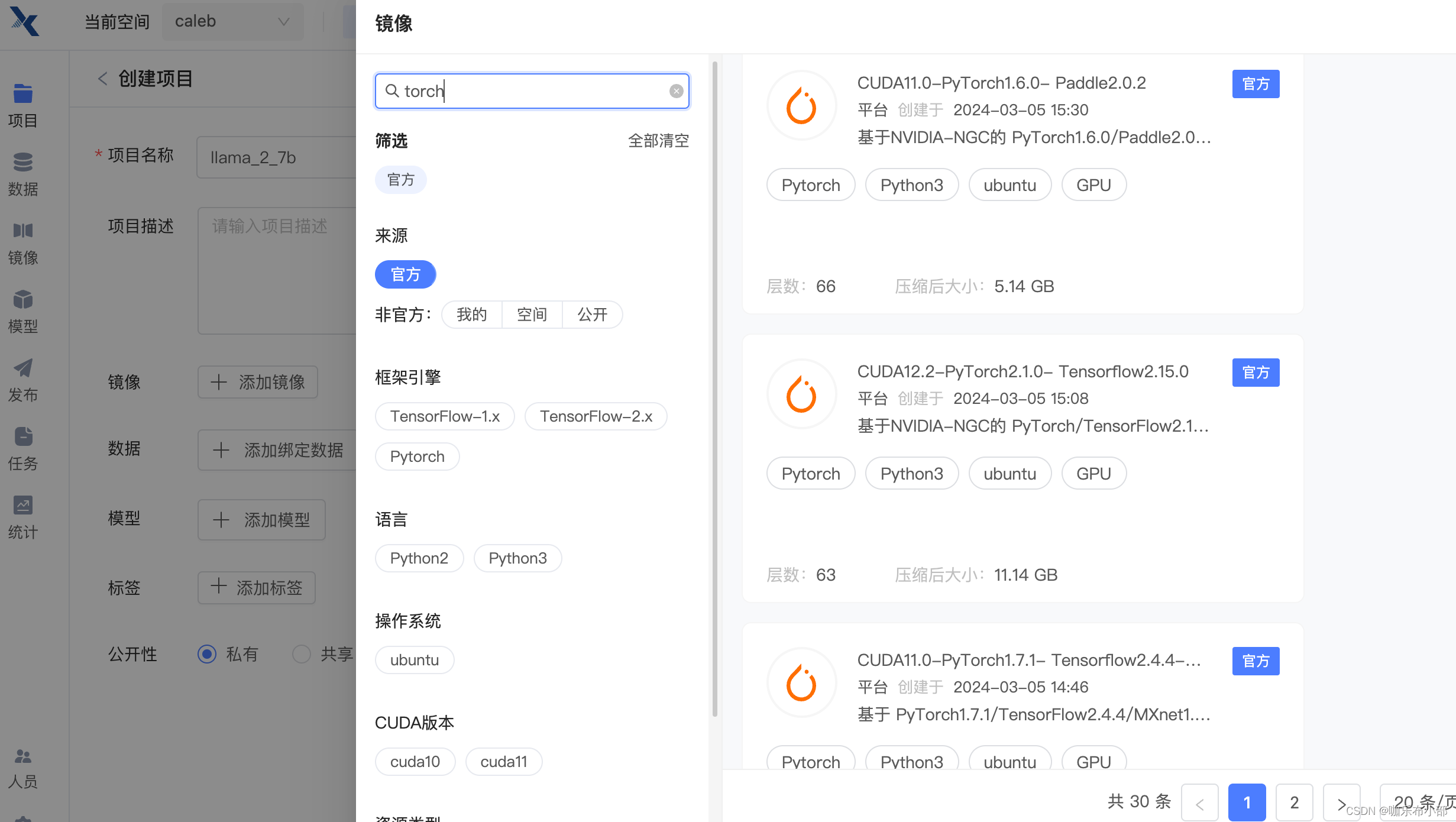Go to page 2 of results

point(1294,802)
